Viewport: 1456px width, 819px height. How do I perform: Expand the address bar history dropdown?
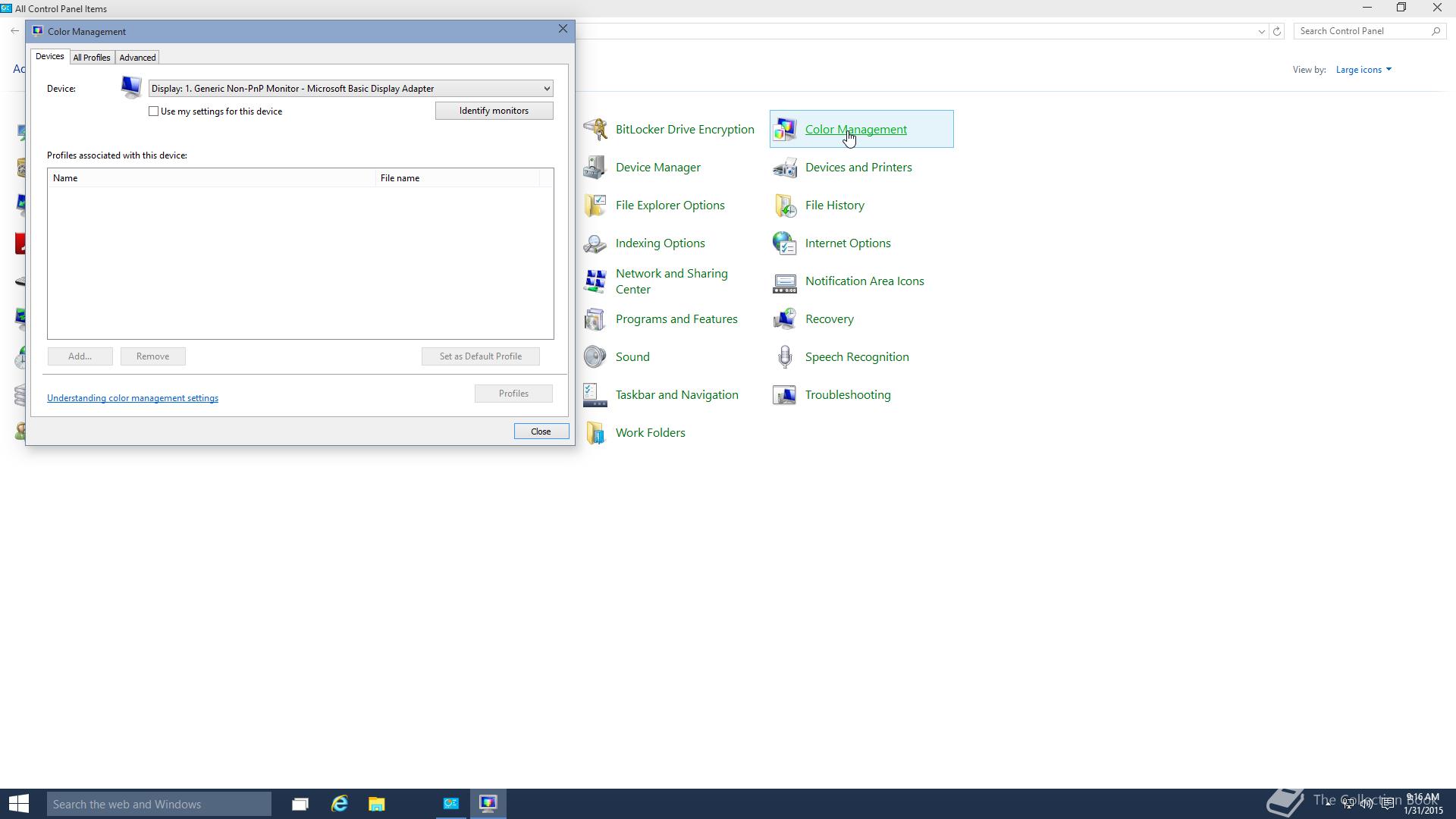click(x=1261, y=31)
